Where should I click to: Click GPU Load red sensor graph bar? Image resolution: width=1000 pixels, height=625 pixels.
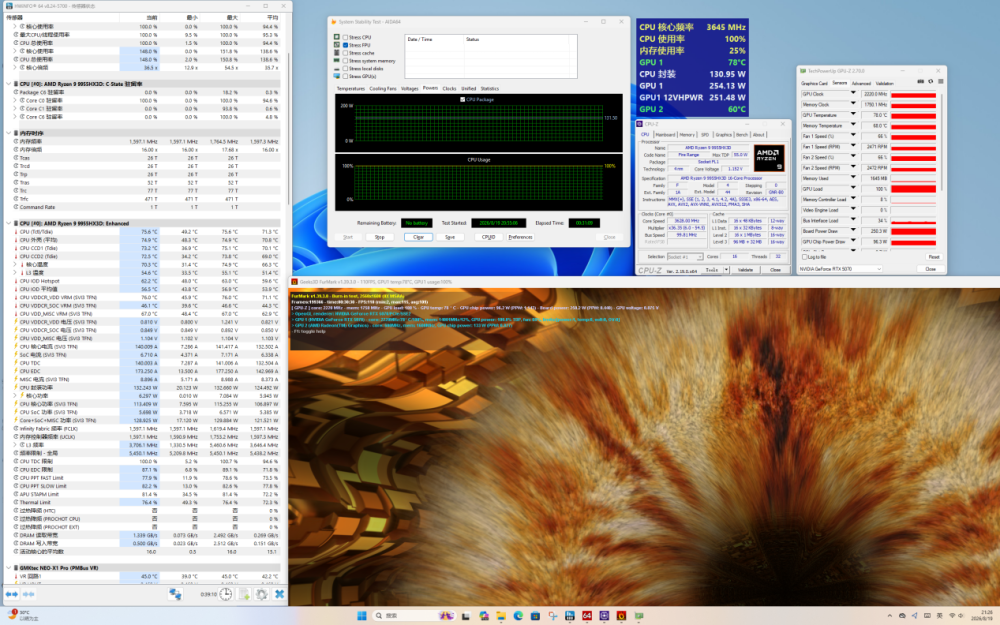(913, 189)
